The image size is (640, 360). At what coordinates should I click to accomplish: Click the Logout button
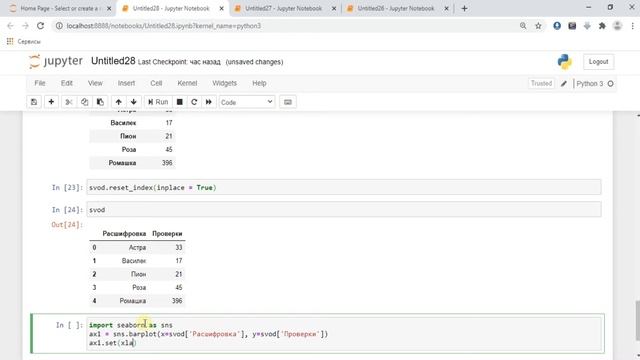(598, 62)
